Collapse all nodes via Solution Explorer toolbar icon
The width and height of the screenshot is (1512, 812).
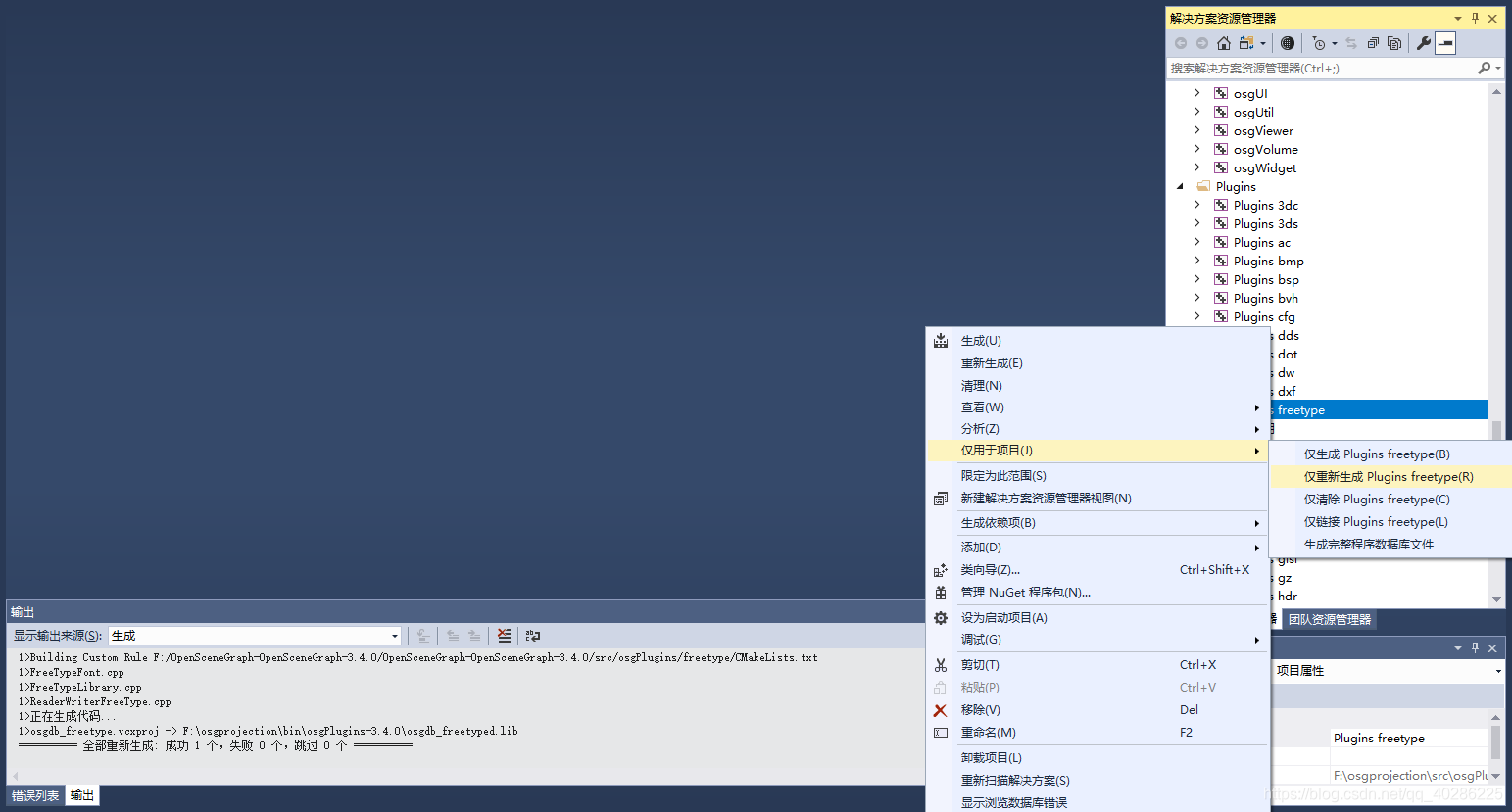pos(1373,43)
